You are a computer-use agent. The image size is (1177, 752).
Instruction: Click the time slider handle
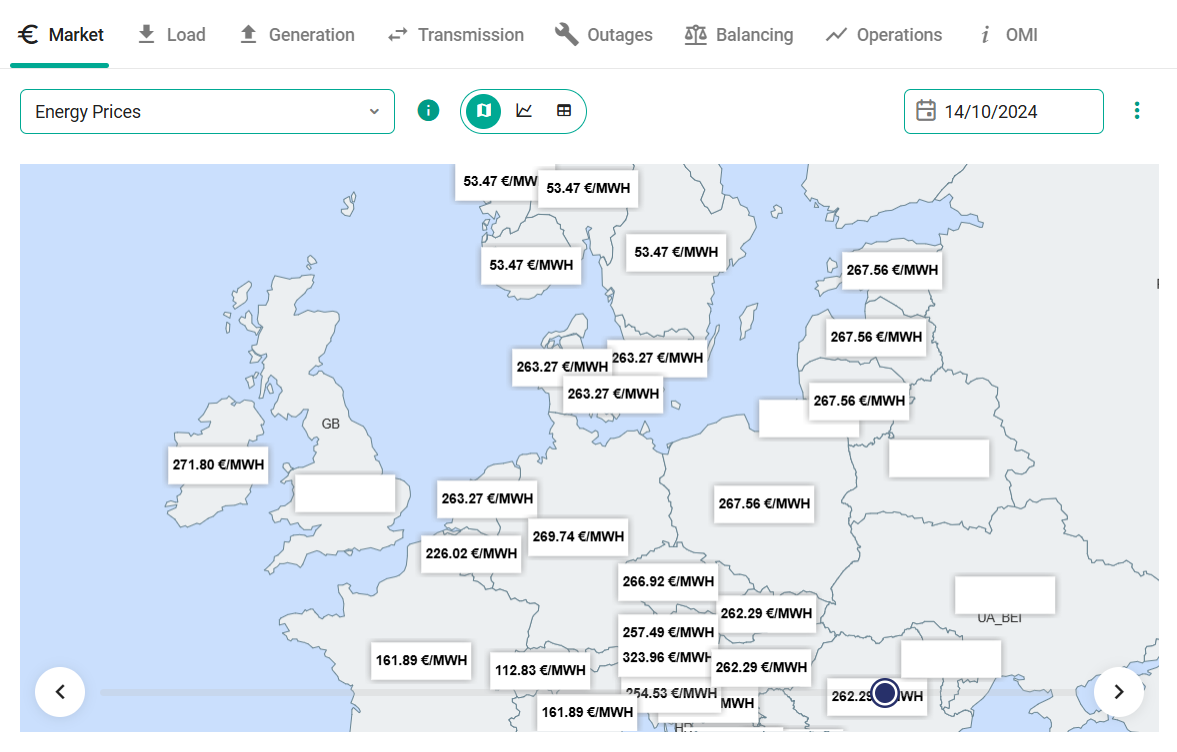click(x=885, y=693)
